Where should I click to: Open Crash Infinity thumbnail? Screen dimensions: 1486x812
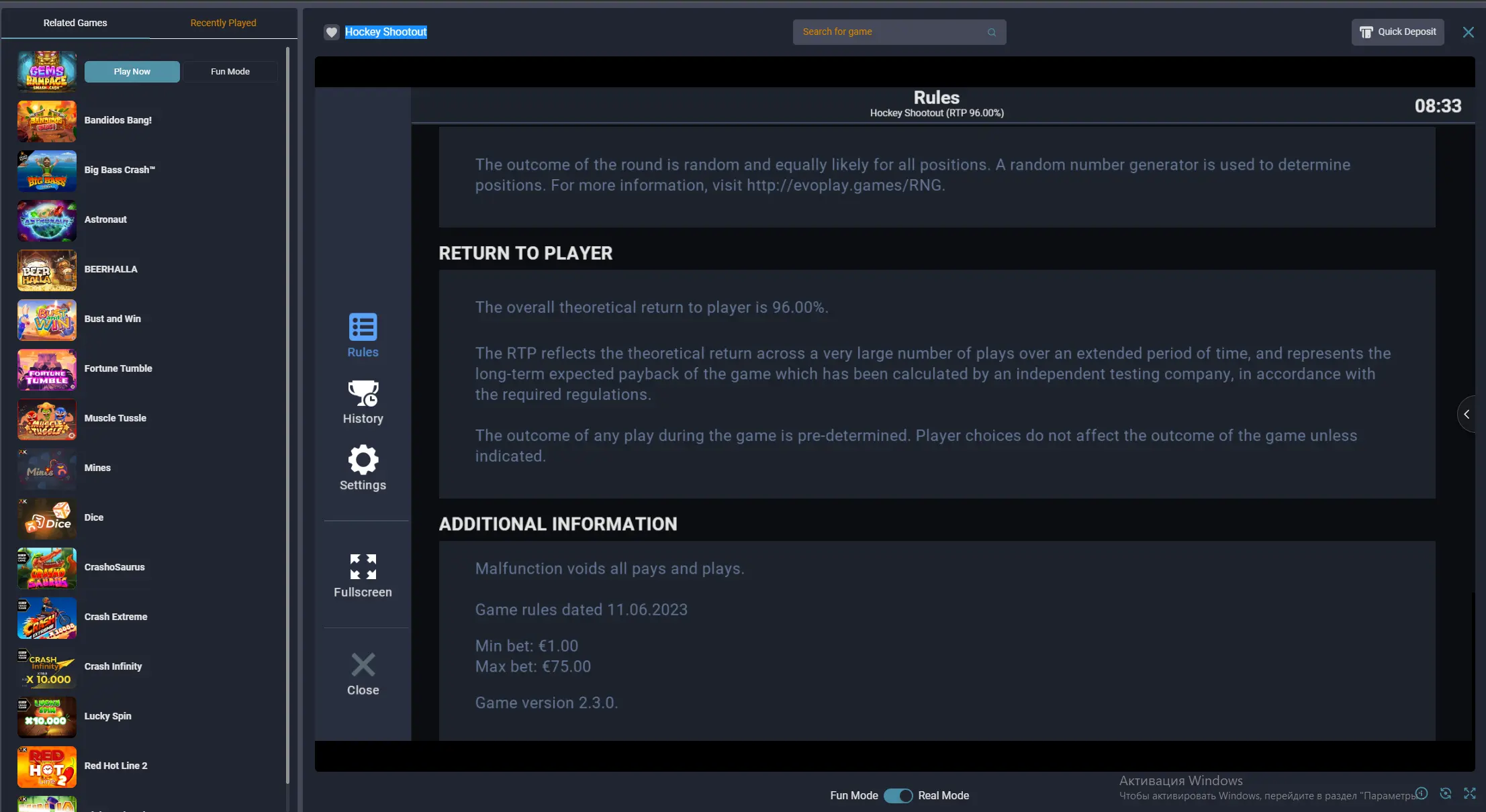tap(47, 667)
